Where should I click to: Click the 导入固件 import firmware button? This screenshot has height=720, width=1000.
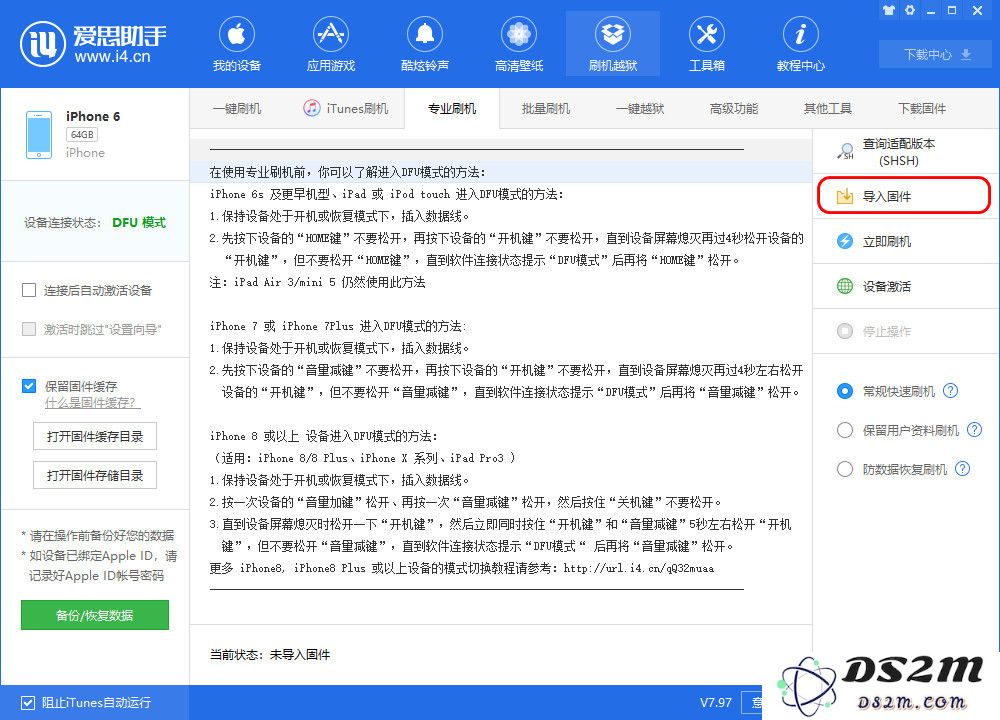coord(904,196)
